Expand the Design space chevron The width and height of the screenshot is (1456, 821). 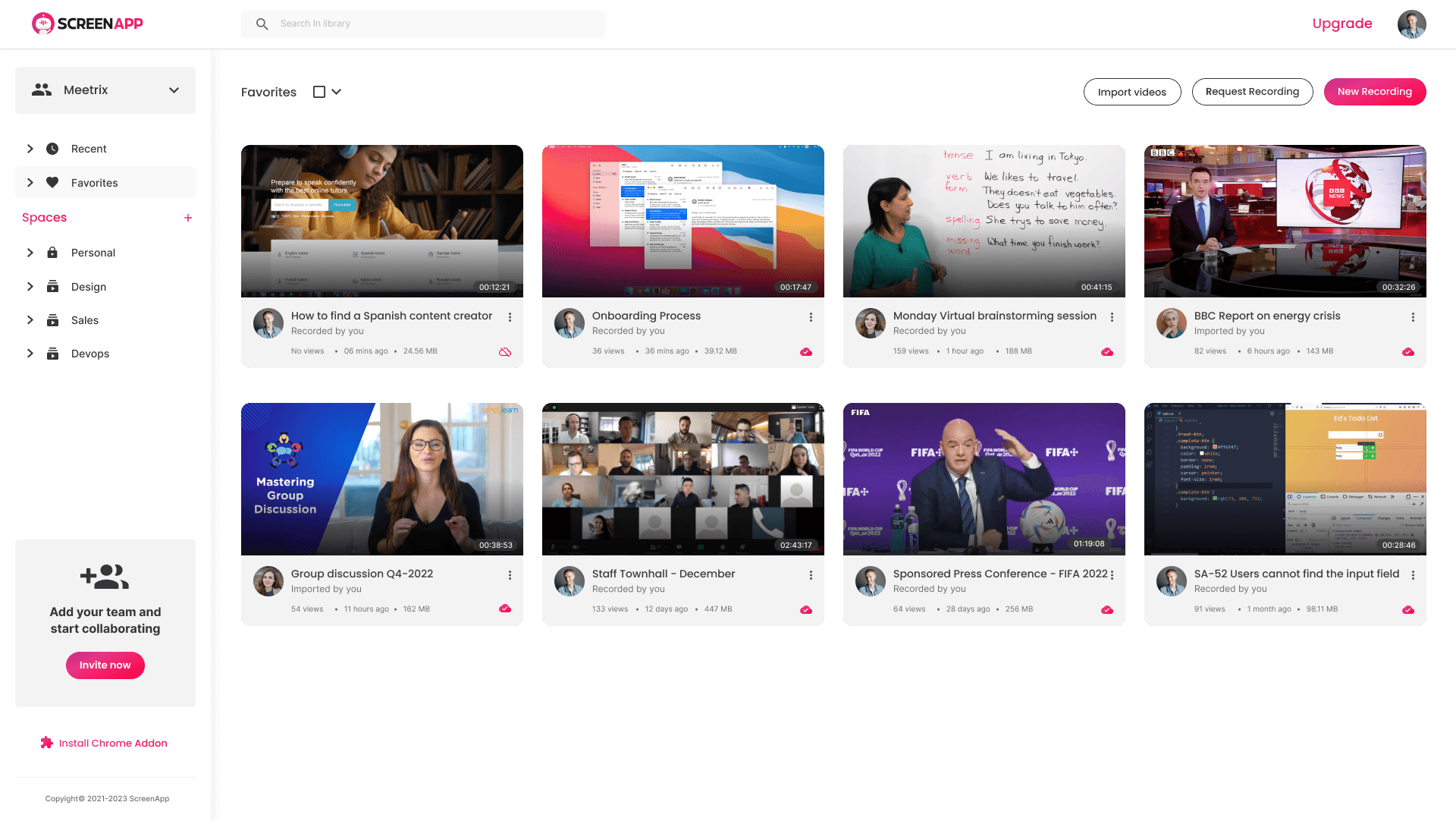[x=30, y=286]
